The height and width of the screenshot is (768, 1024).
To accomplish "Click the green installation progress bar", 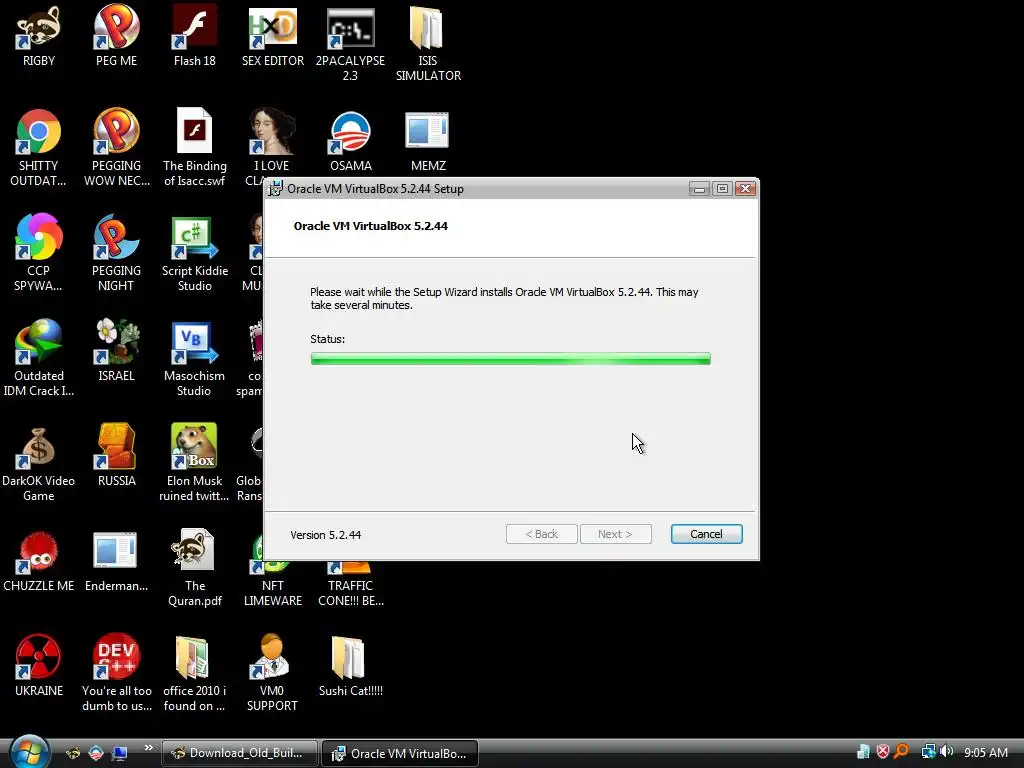I will (511, 359).
